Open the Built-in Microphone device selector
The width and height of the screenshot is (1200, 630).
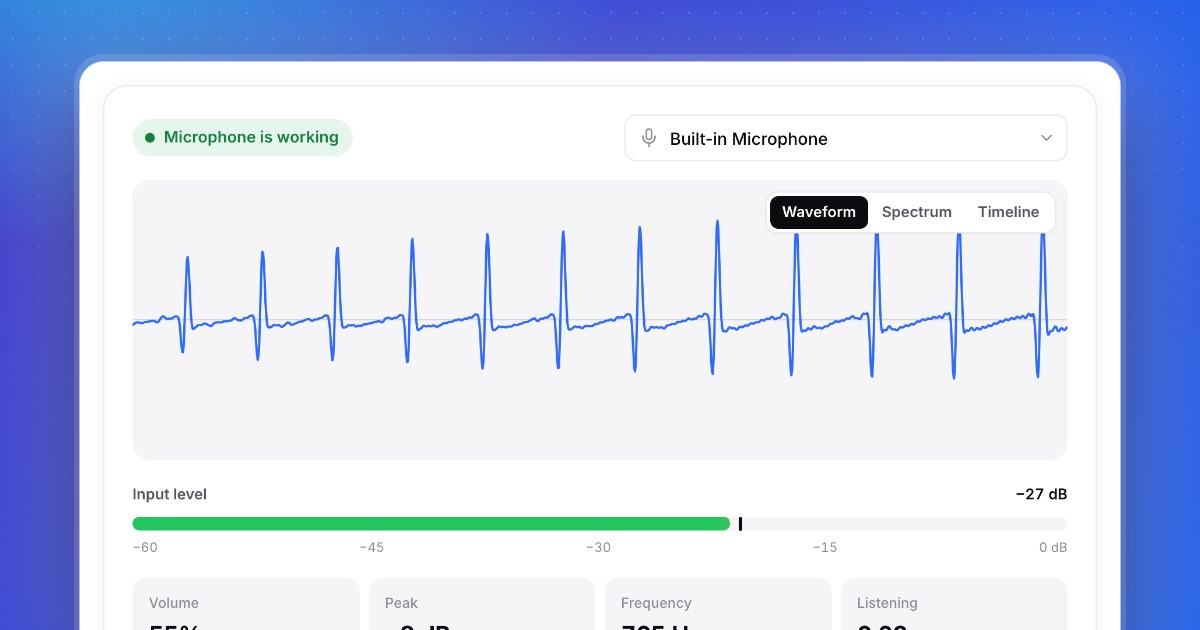tap(846, 138)
